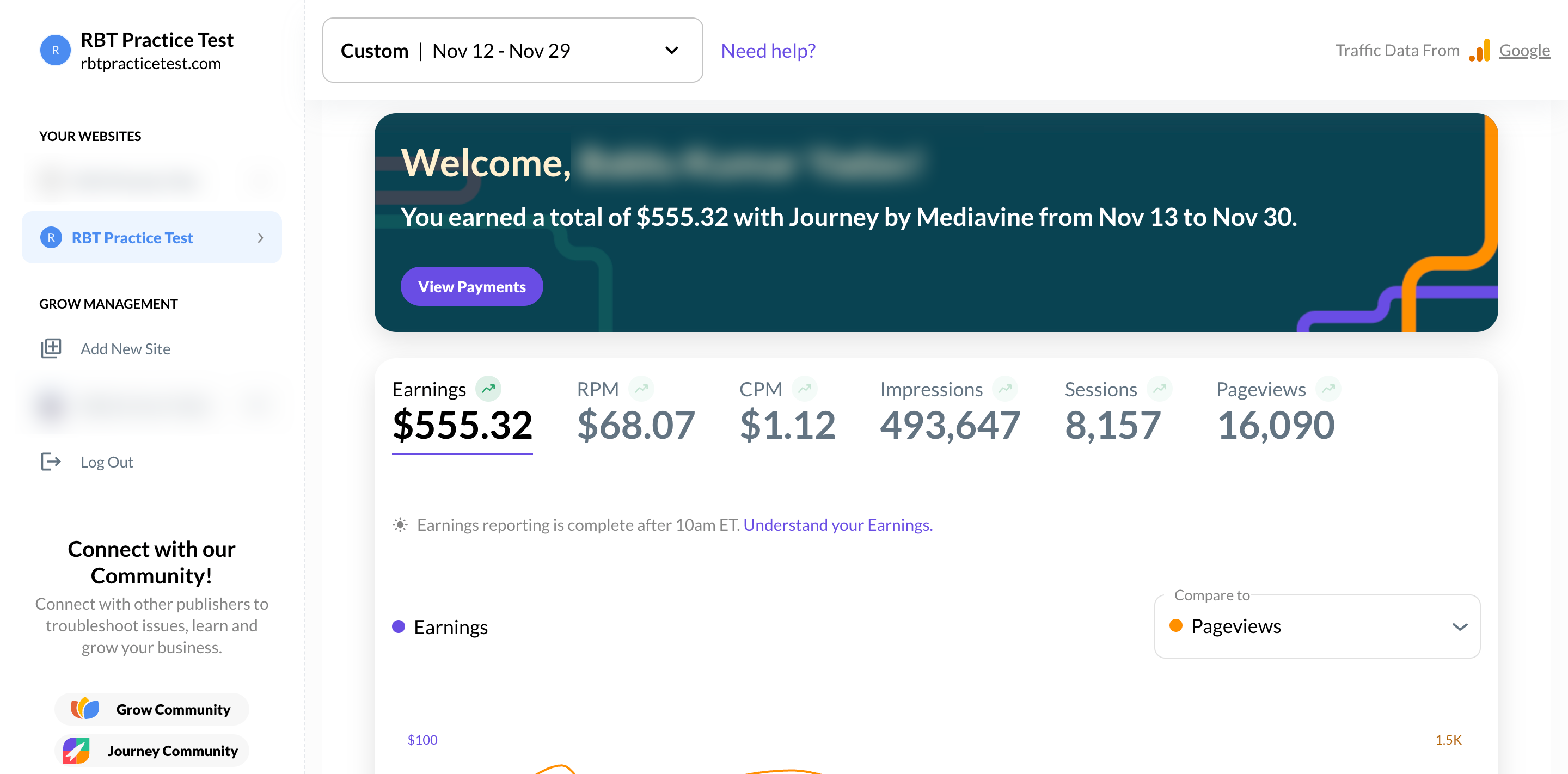Select RBT Practice Test in Your Websites
The height and width of the screenshot is (774, 1568).
point(151,237)
